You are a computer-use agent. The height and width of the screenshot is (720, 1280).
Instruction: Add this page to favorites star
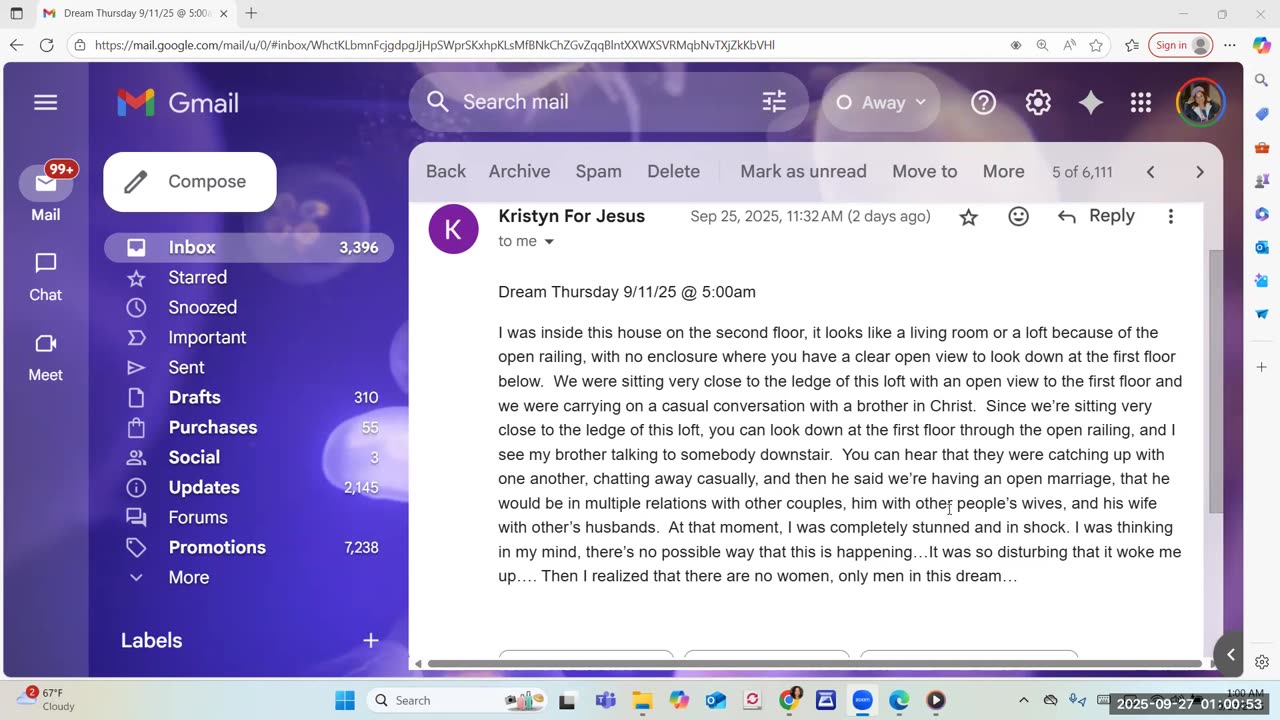tap(1096, 45)
